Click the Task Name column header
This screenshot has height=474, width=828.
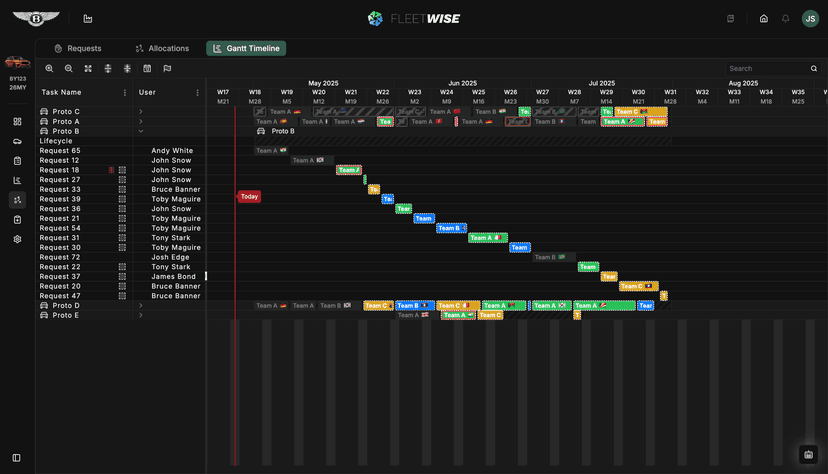[x=62, y=92]
